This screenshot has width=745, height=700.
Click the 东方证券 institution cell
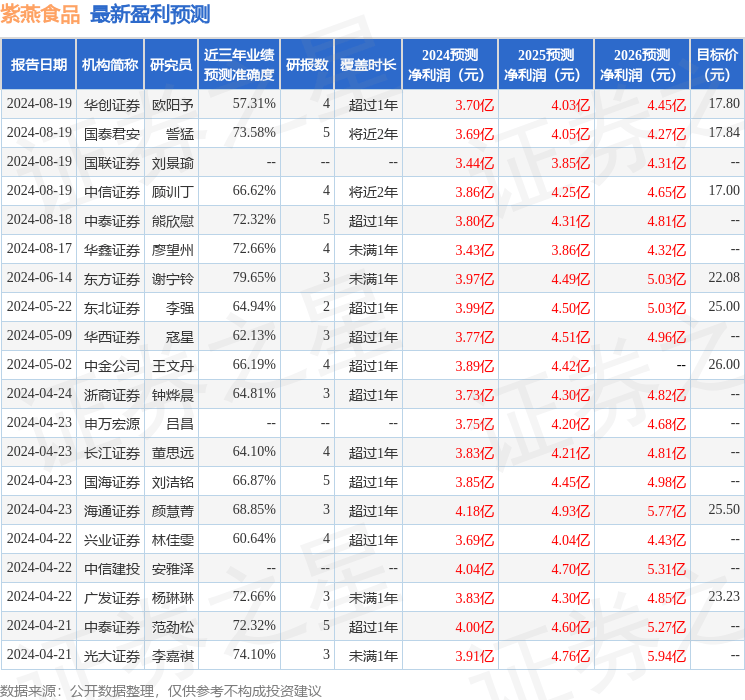click(112, 279)
